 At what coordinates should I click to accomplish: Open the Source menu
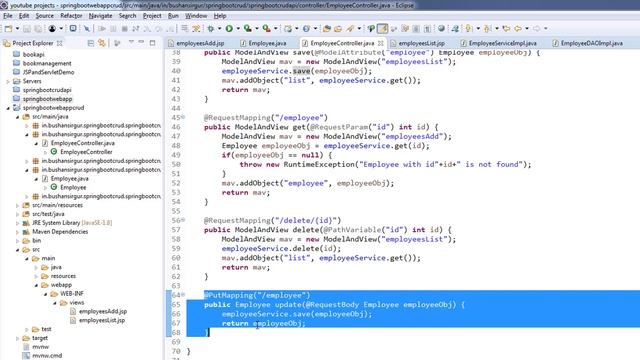(x=44, y=16)
